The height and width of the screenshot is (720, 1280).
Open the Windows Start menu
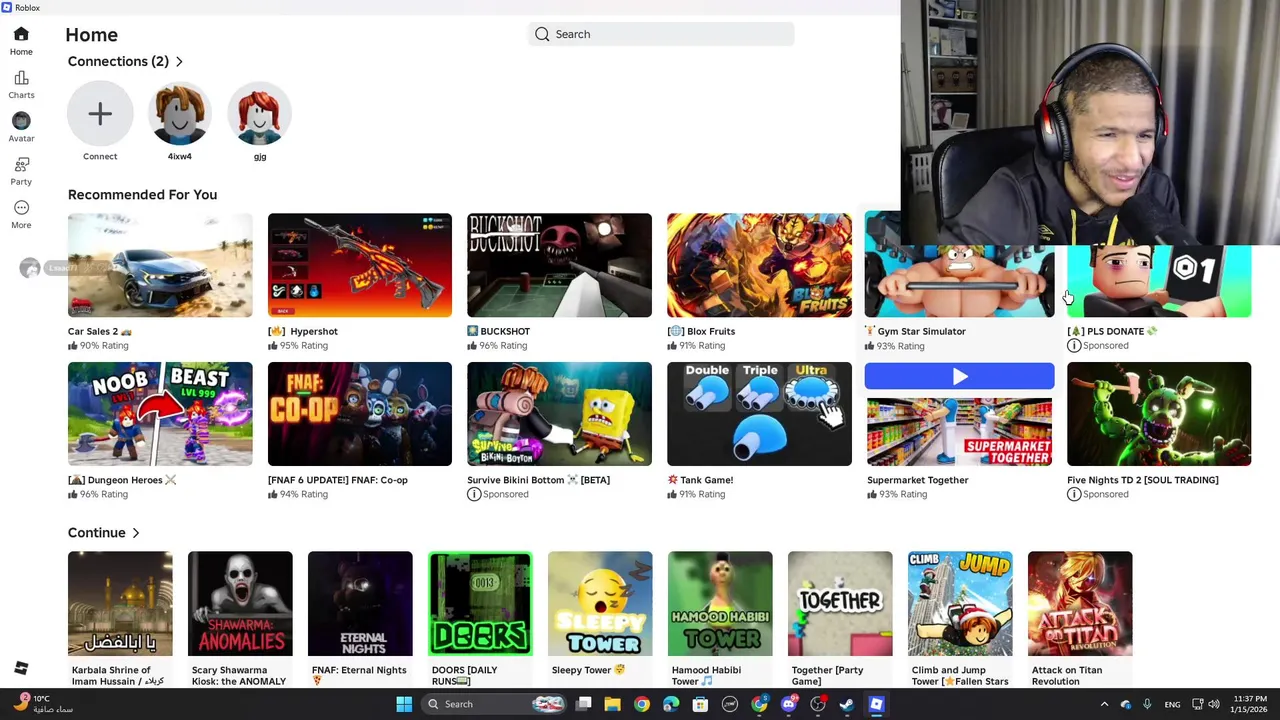[x=404, y=704]
